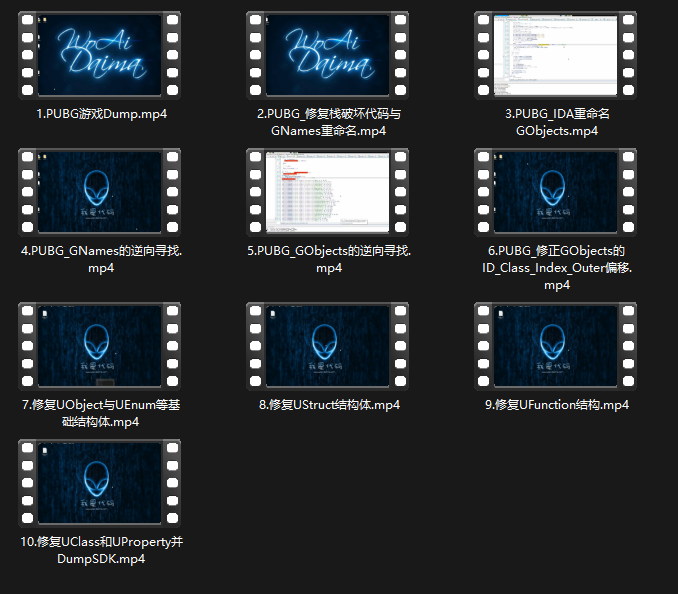Click the file name 8.修复UStruct结构体.mp4
The image size is (678, 594).
[329, 405]
